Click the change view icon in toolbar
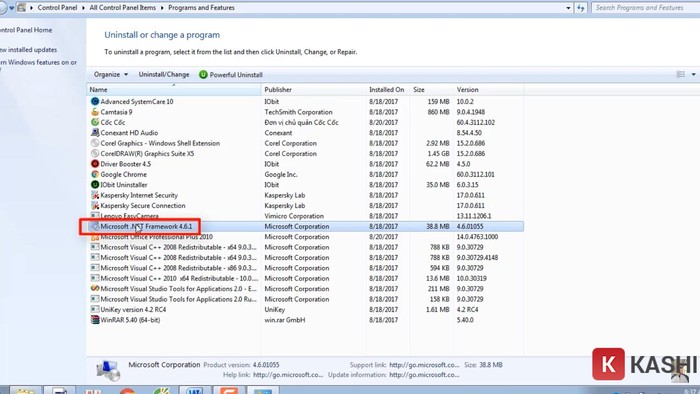Screen dimensions: 700x394 point(680,74)
